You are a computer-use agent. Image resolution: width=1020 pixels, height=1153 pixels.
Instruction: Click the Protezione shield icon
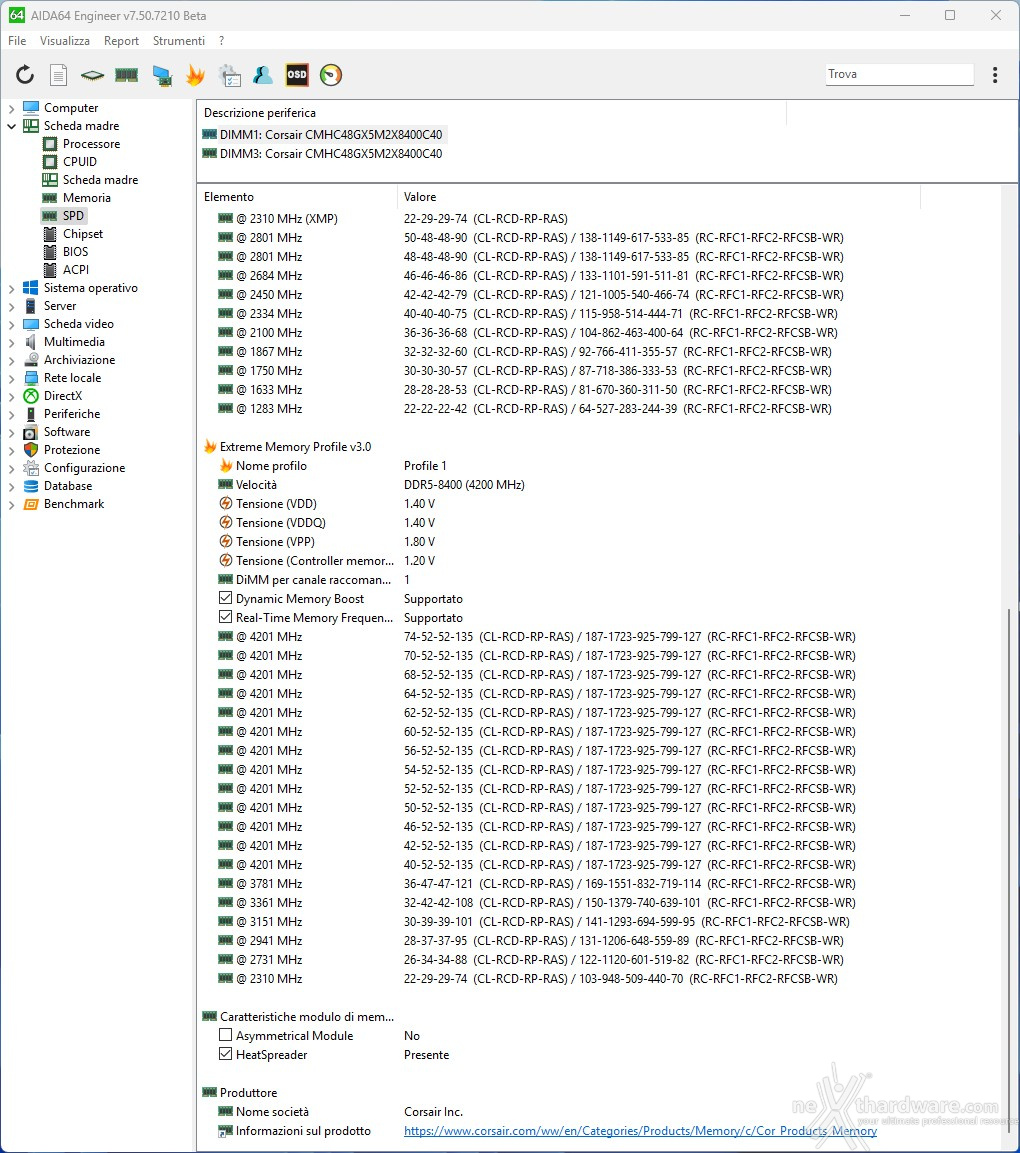pos(31,450)
